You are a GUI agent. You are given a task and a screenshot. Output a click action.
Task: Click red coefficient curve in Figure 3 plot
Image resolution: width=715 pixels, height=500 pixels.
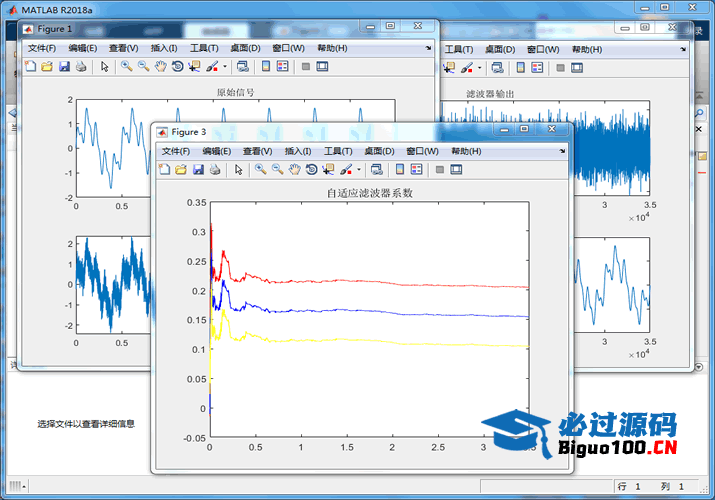tap(400, 285)
